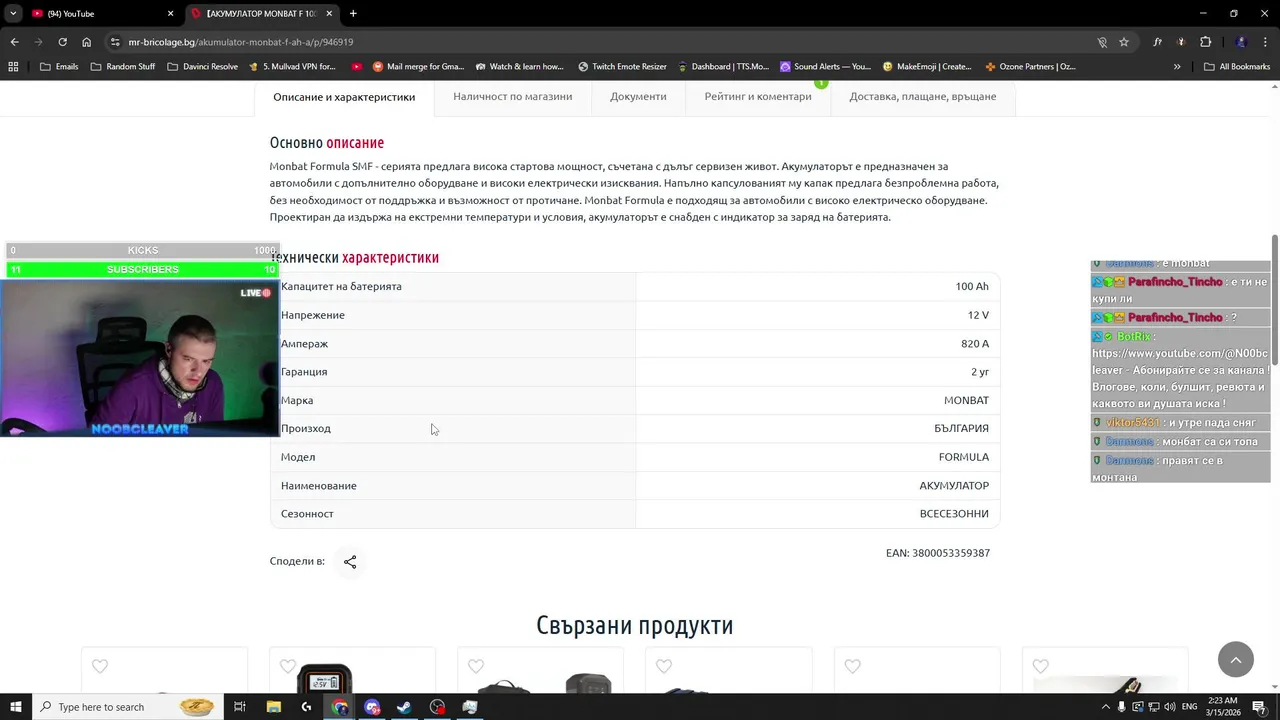Open the Chrome apps grid shortcut
The image size is (1280, 720).
[x=13, y=67]
